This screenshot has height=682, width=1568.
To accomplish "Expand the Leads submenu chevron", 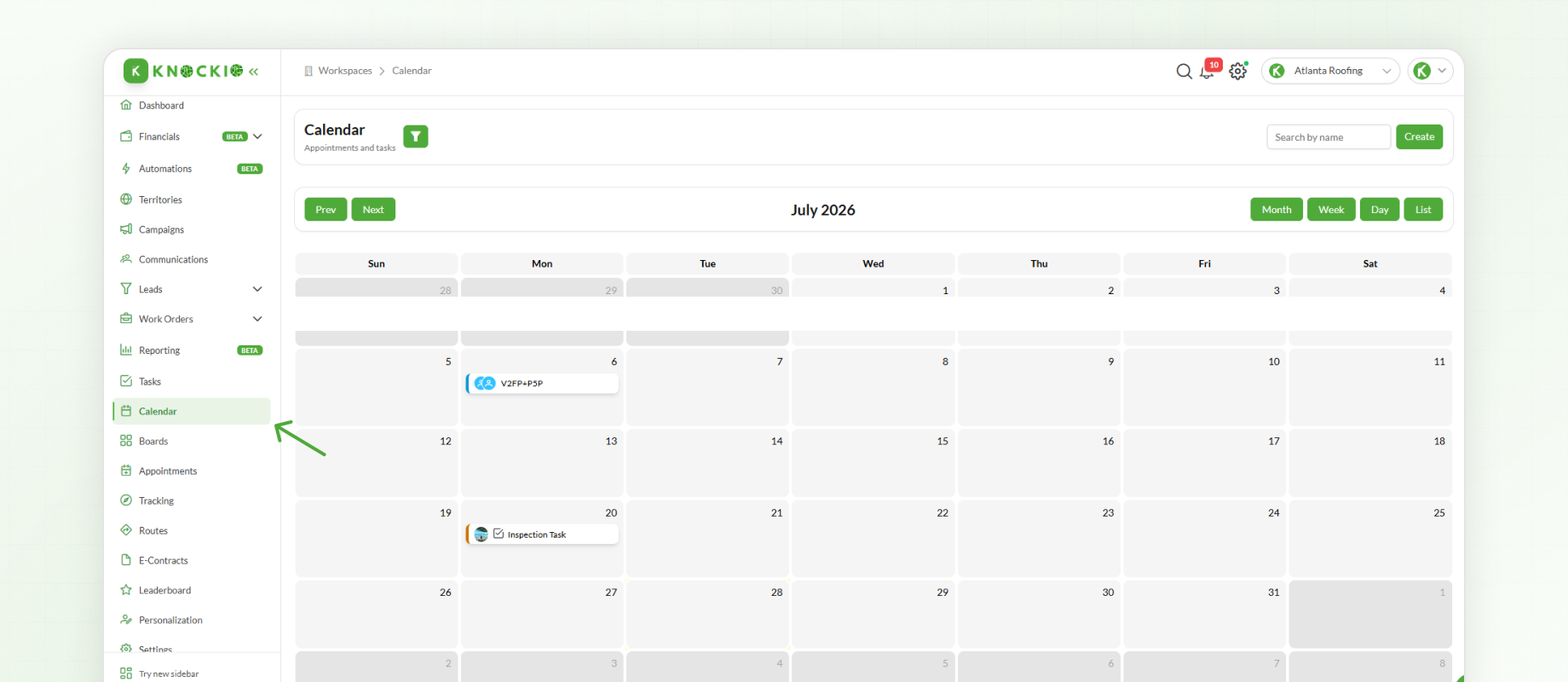I will [257, 289].
